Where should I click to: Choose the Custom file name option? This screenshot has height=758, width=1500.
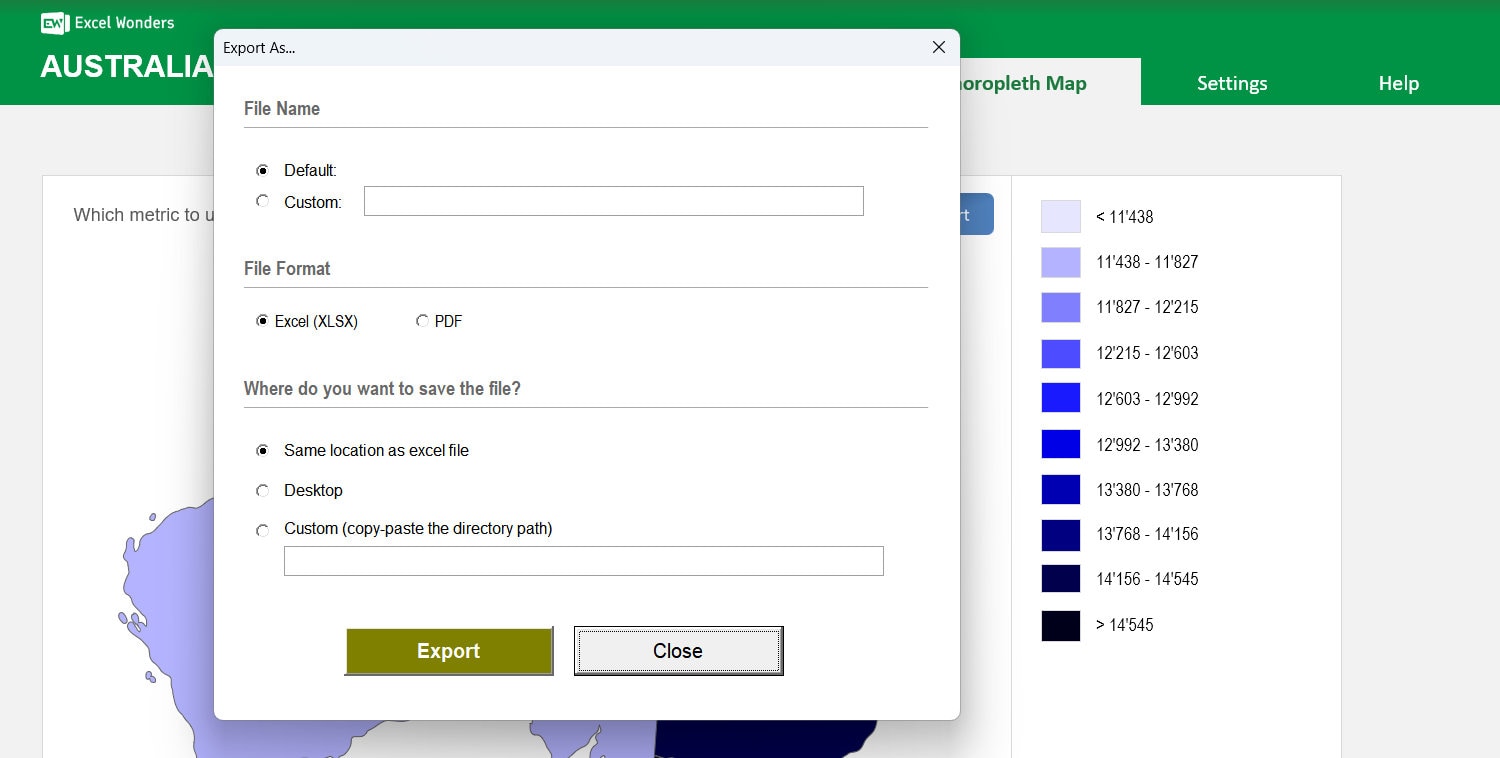pos(263,201)
